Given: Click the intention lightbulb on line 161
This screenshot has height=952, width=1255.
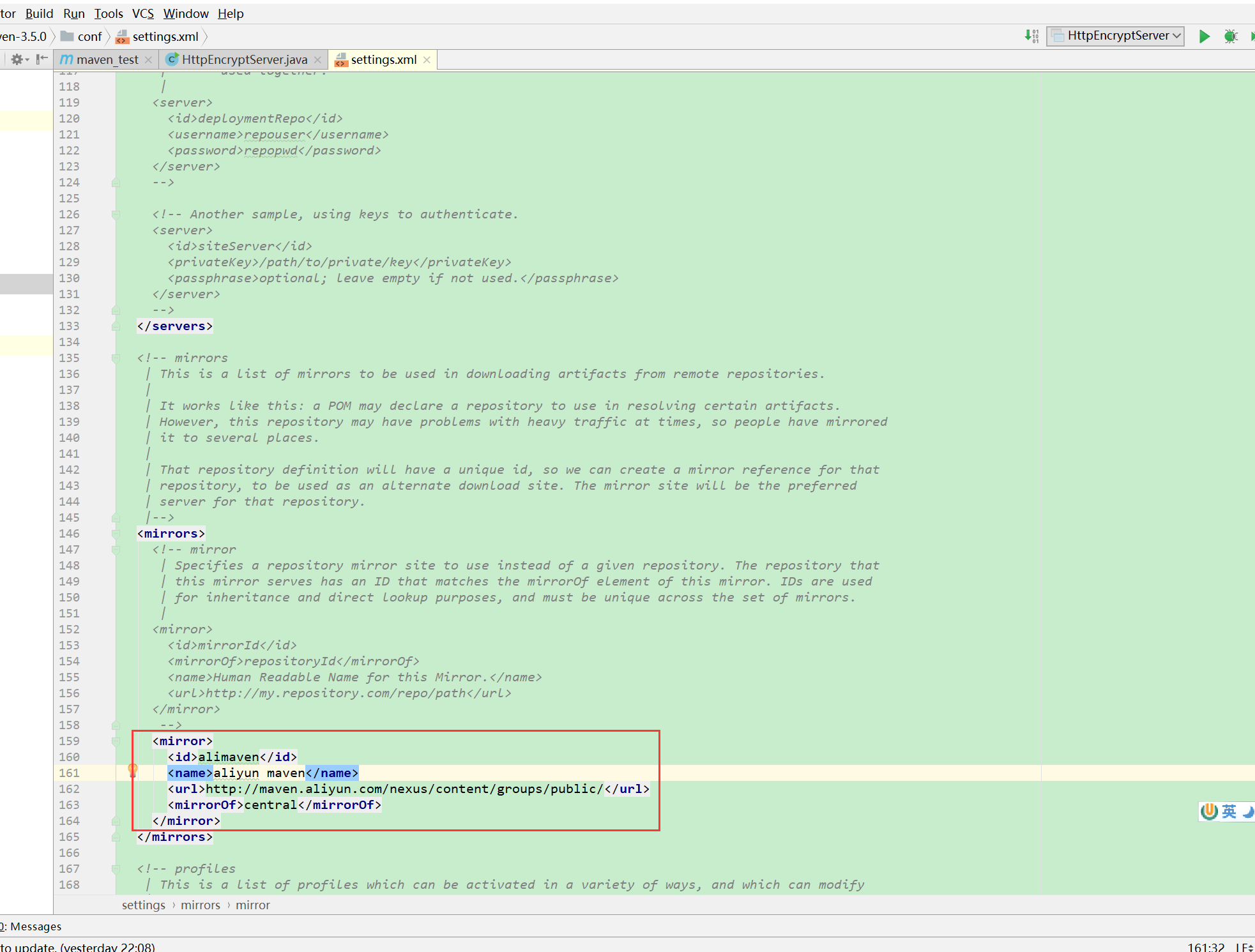Looking at the screenshot, I should coord(133,771).
